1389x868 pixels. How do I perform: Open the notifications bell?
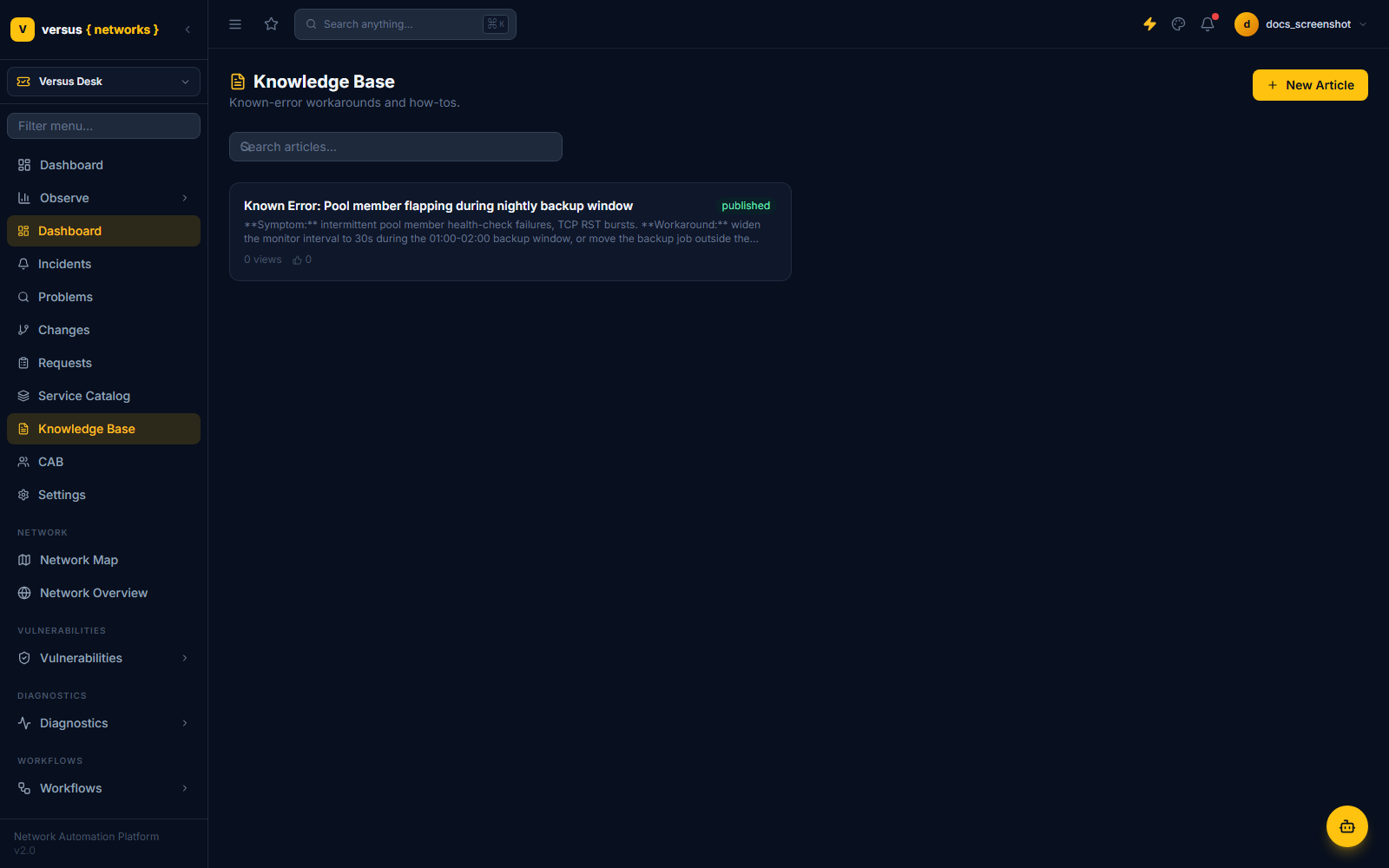pos(1208,24)
